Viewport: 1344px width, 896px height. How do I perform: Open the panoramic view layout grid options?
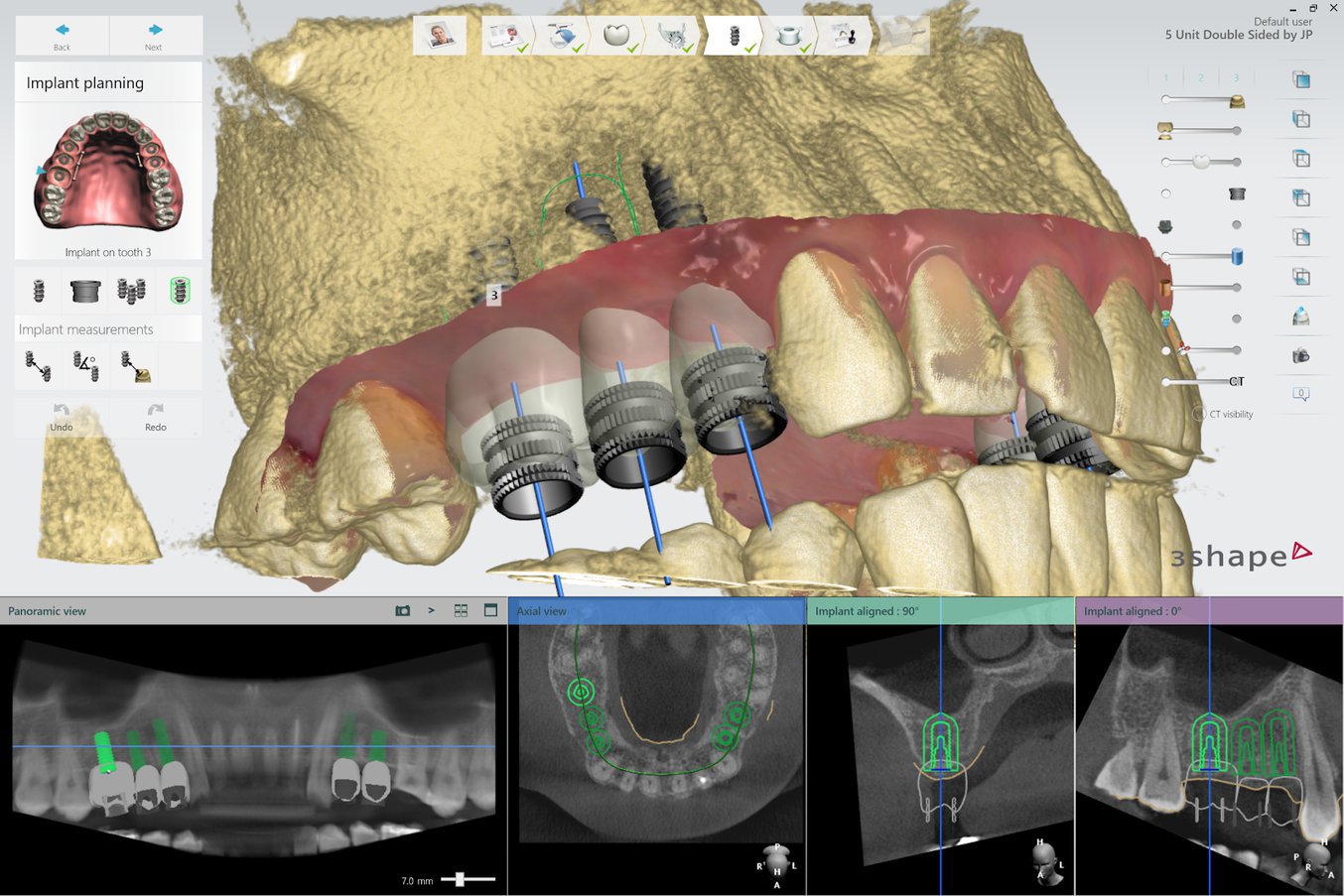click(x=461, y=611)
